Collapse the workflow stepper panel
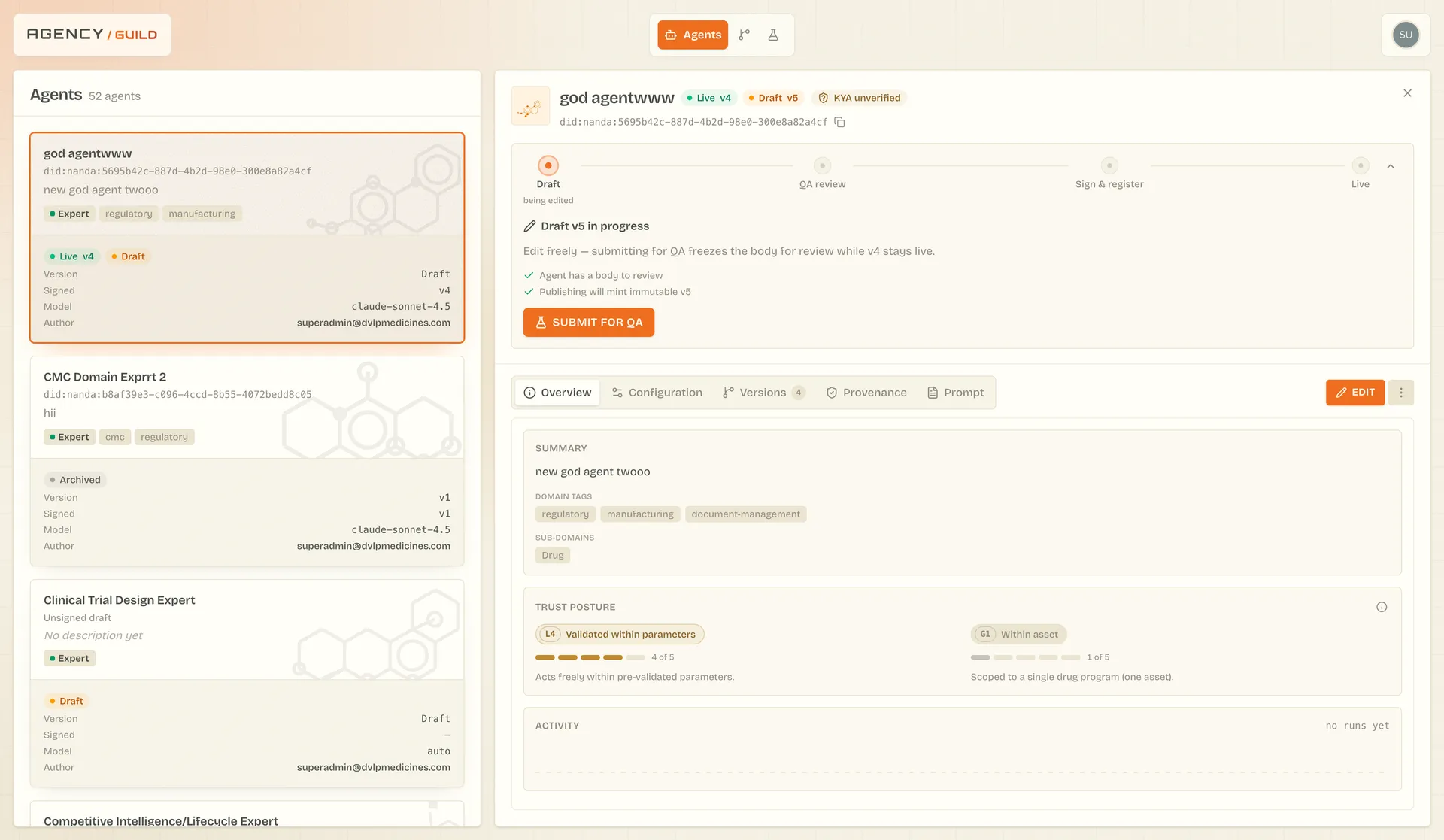This screenshot has height=840, width=1444. (x=1391, y=167)
